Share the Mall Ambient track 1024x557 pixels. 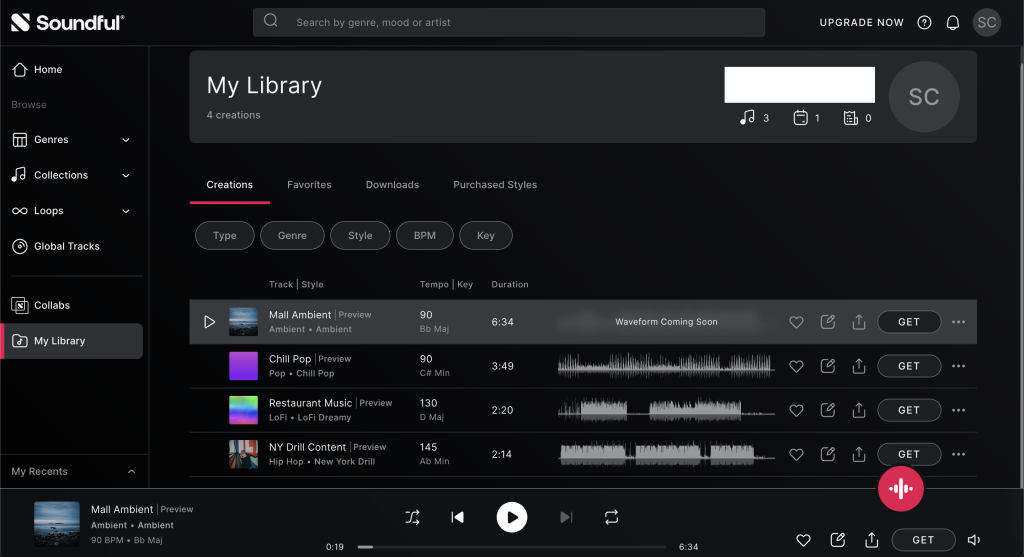tap(859, 321)
